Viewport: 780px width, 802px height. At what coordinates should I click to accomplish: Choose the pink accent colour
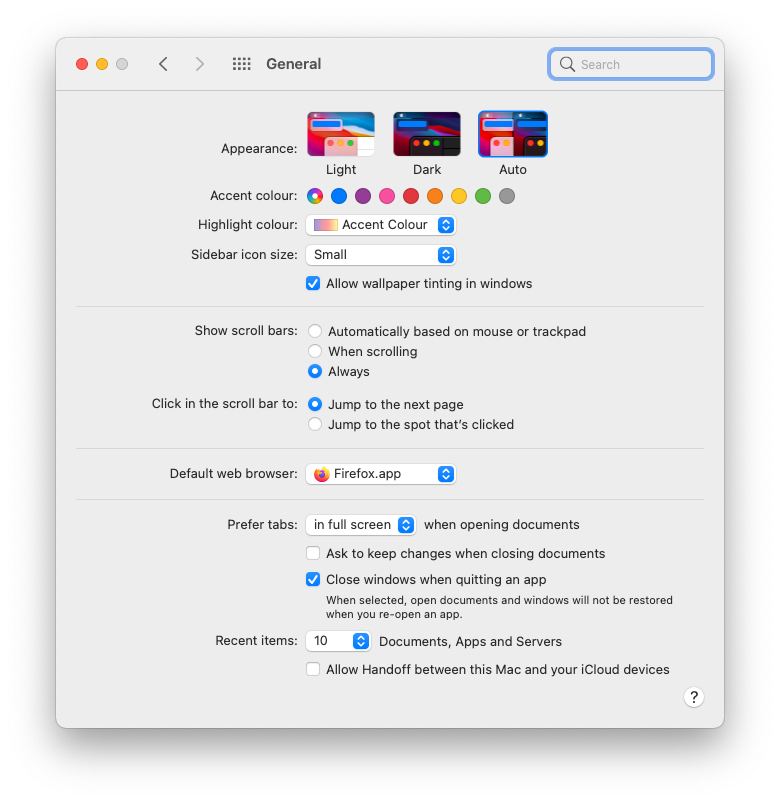(x=387, y=196)
